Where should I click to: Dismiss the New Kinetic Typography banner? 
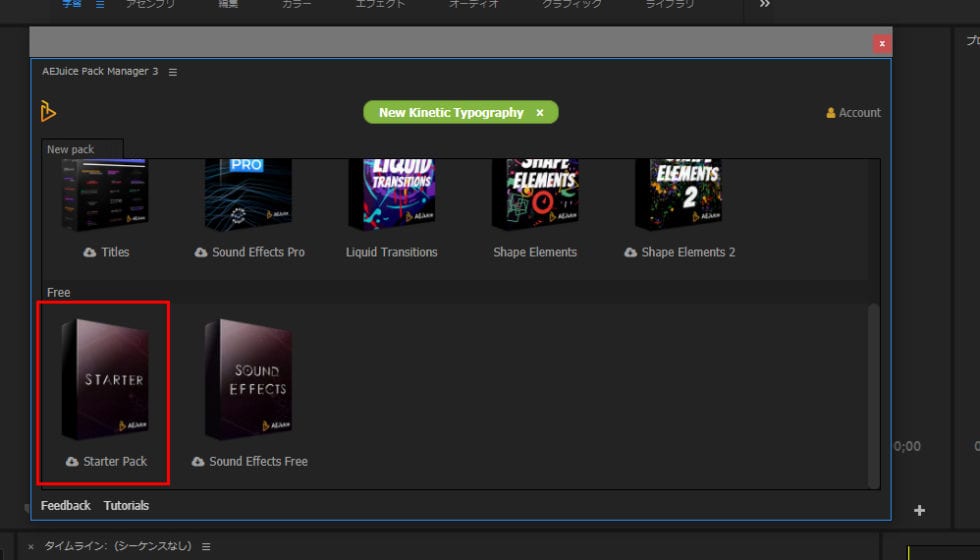(x=539, y=112)
